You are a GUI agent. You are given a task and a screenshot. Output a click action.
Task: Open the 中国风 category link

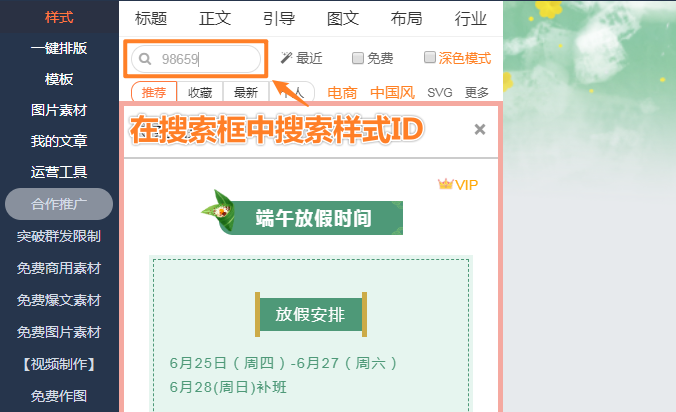392,92
